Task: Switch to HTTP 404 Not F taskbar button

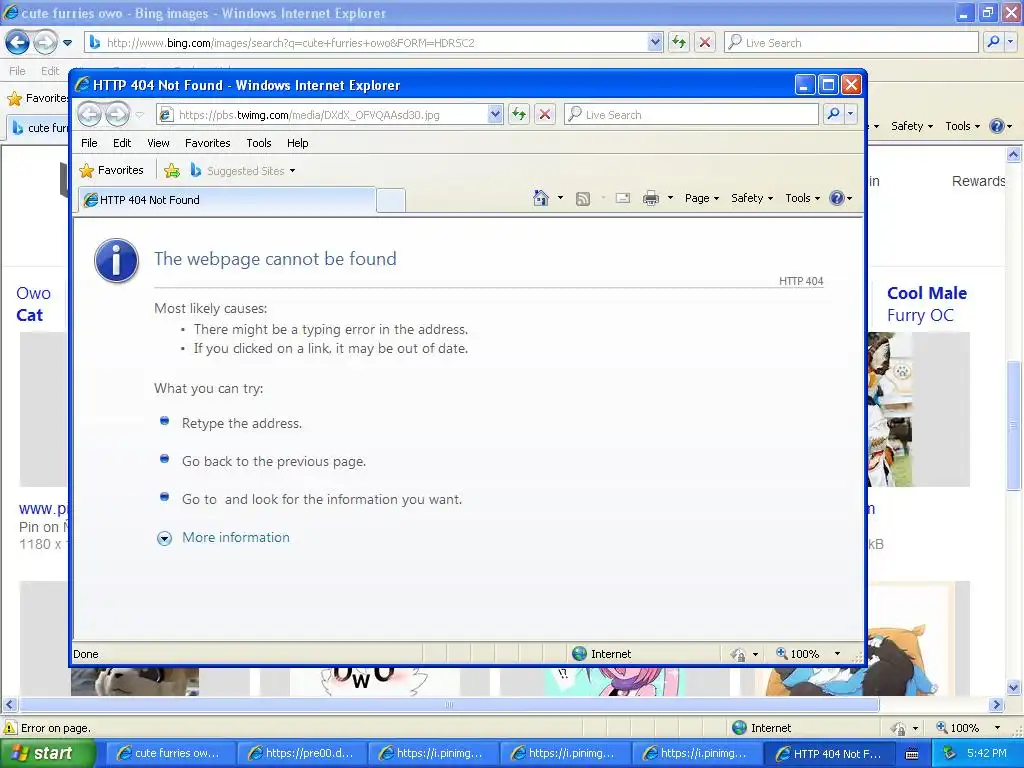Action: 828,754
